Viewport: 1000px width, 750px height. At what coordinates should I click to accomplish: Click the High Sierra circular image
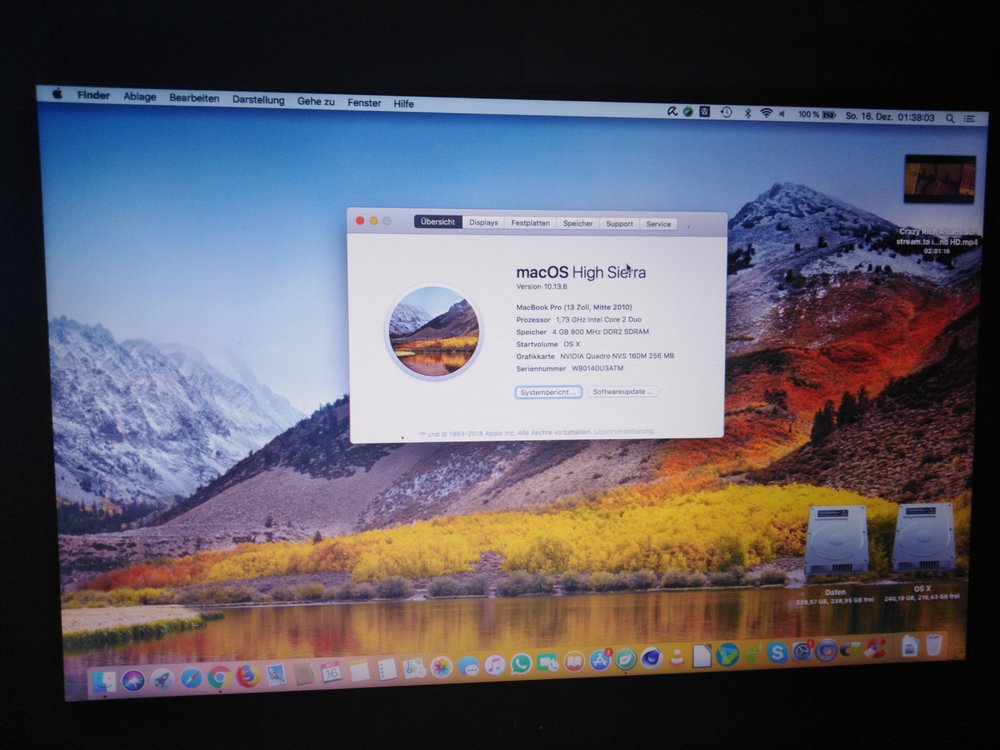(434, 332)
